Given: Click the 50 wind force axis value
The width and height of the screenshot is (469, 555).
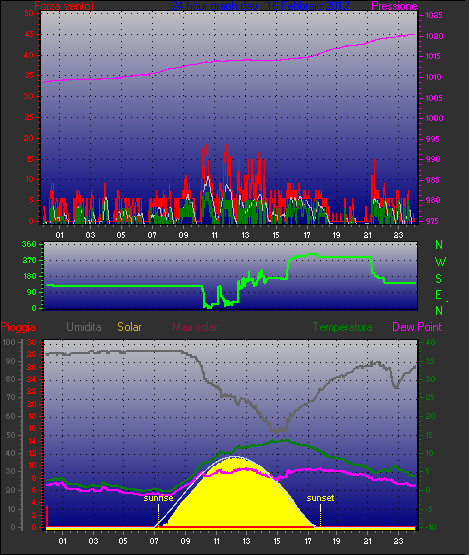Looking at the screenshot, I should click(29, 13).
